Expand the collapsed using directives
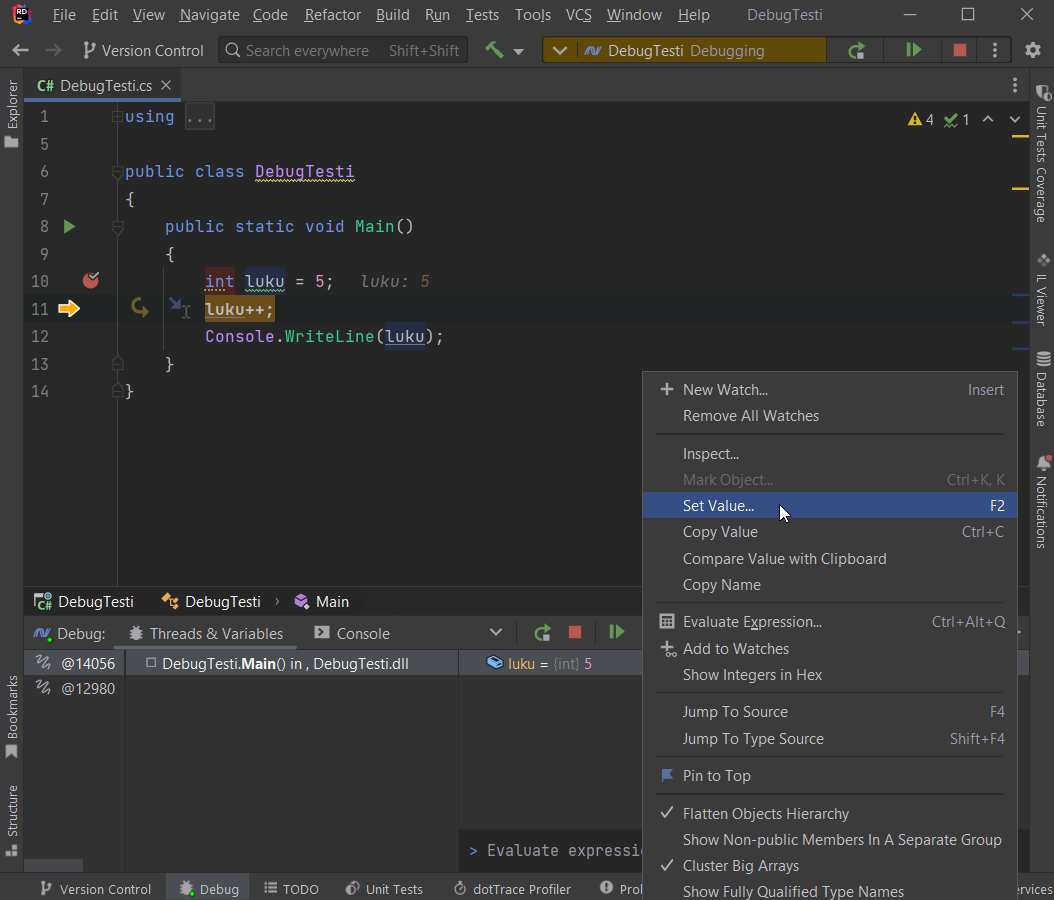 click(x=199, y=117)
